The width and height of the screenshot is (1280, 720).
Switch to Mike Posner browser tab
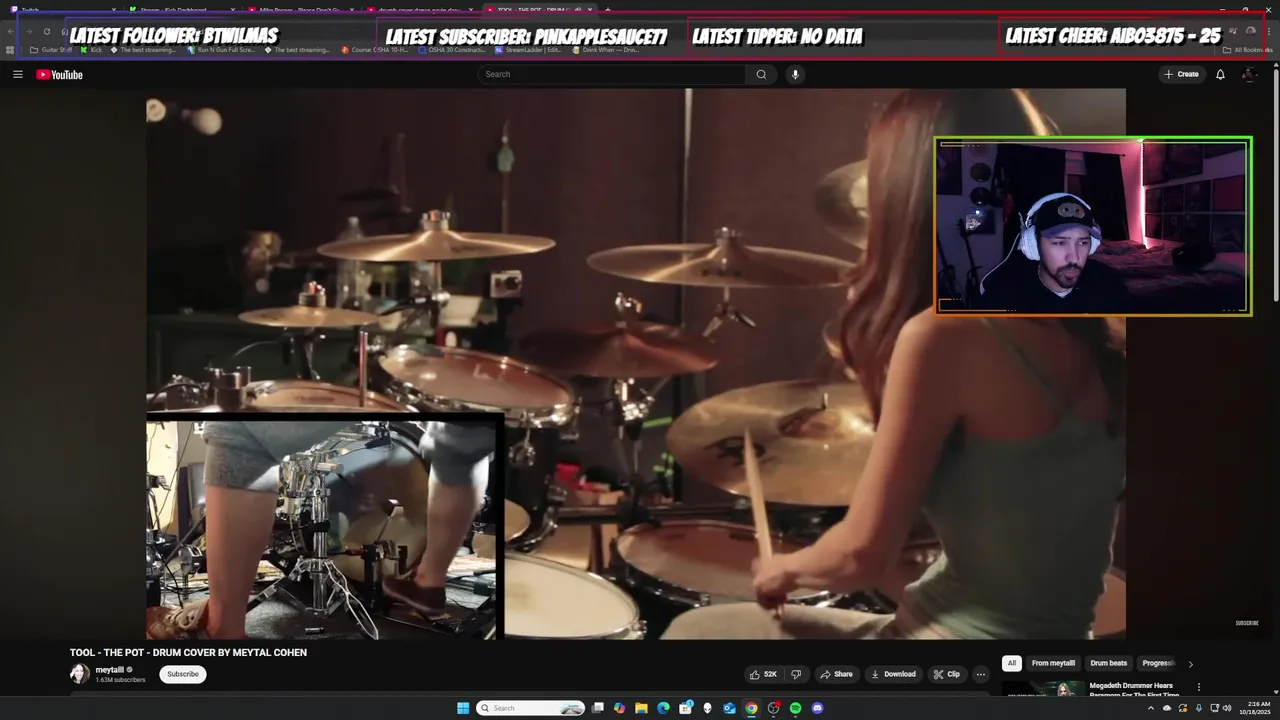point(301,10)
